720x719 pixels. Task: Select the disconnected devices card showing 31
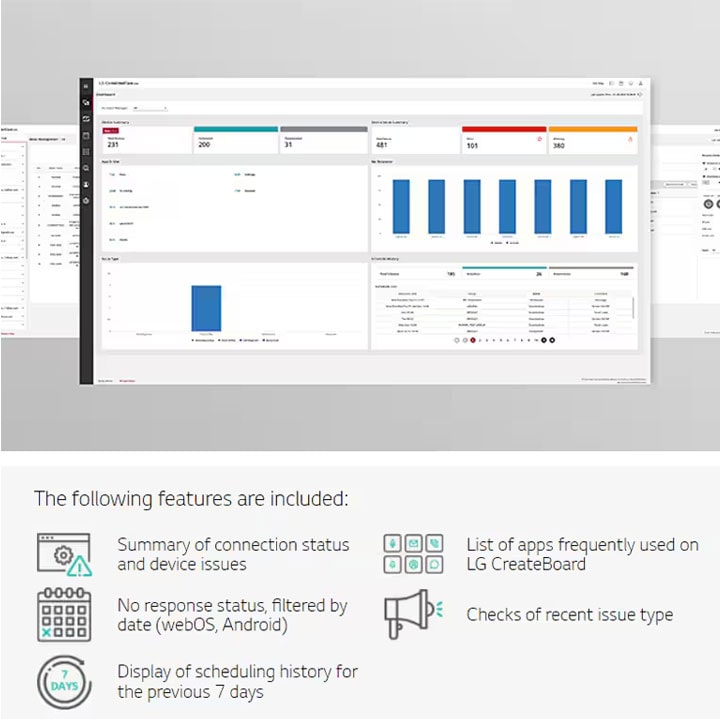click(324, 140)
